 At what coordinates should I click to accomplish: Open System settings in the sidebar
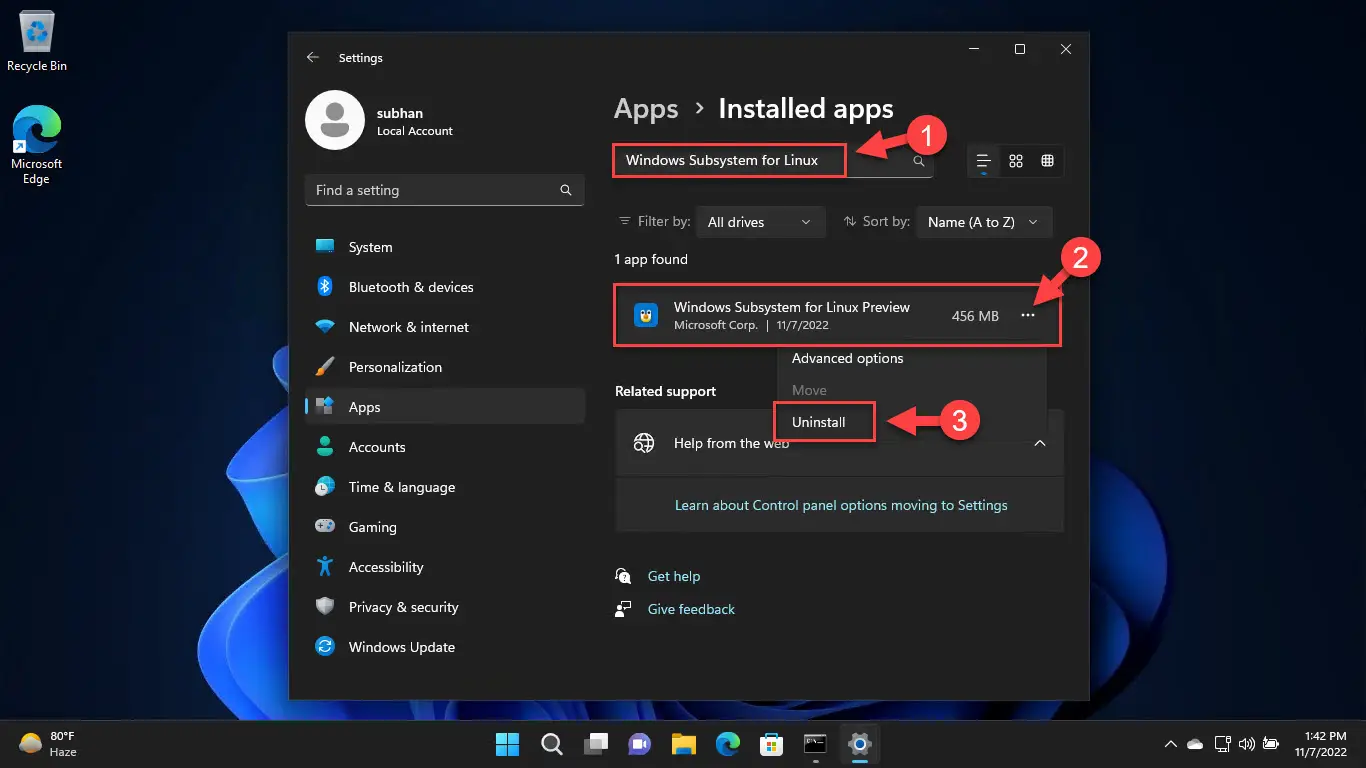pyautogui.click(x=445, y=247)
